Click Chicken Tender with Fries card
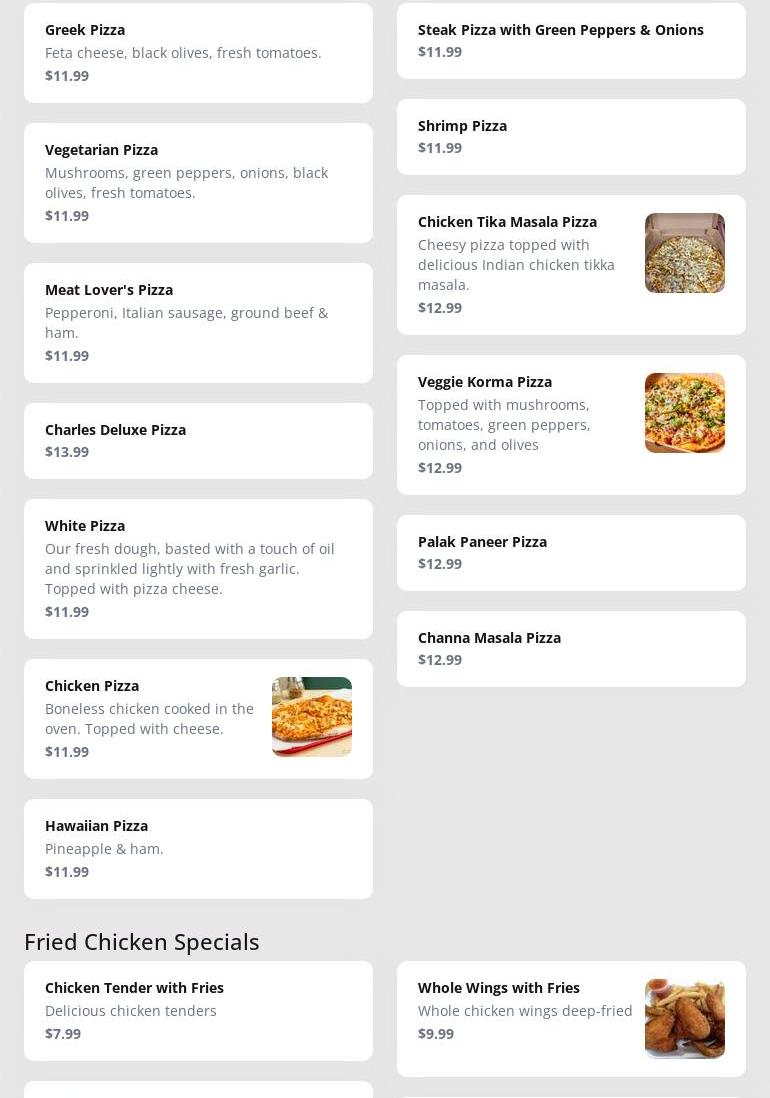 tap(198, 1010)
